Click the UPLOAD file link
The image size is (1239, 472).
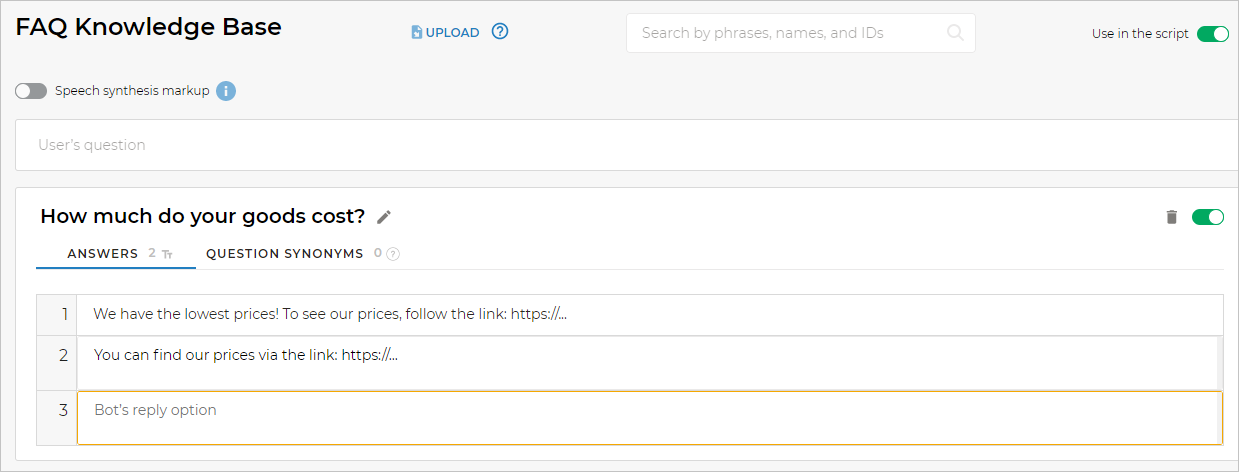coord(446,33)
